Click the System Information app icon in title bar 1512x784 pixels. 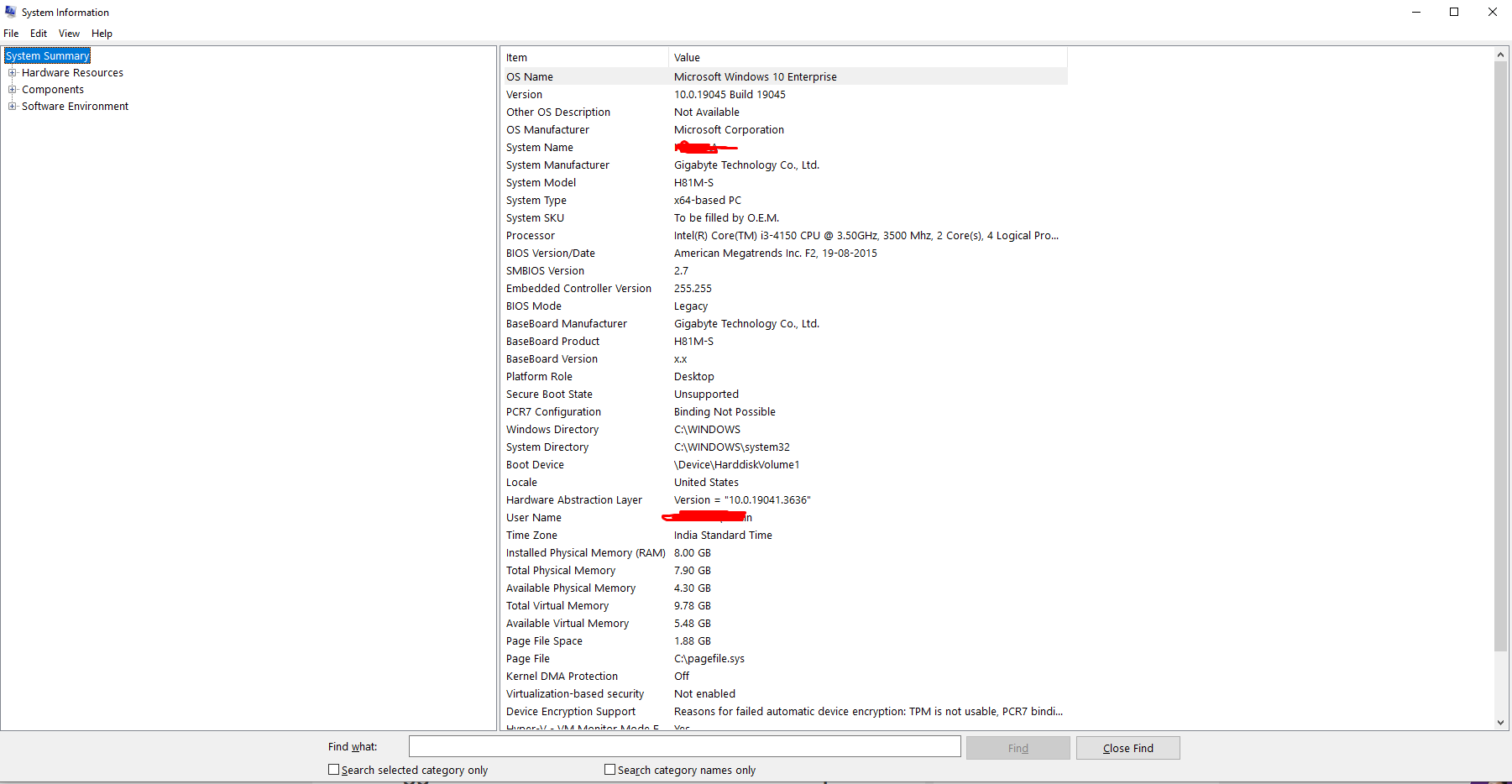coord(11,12)
